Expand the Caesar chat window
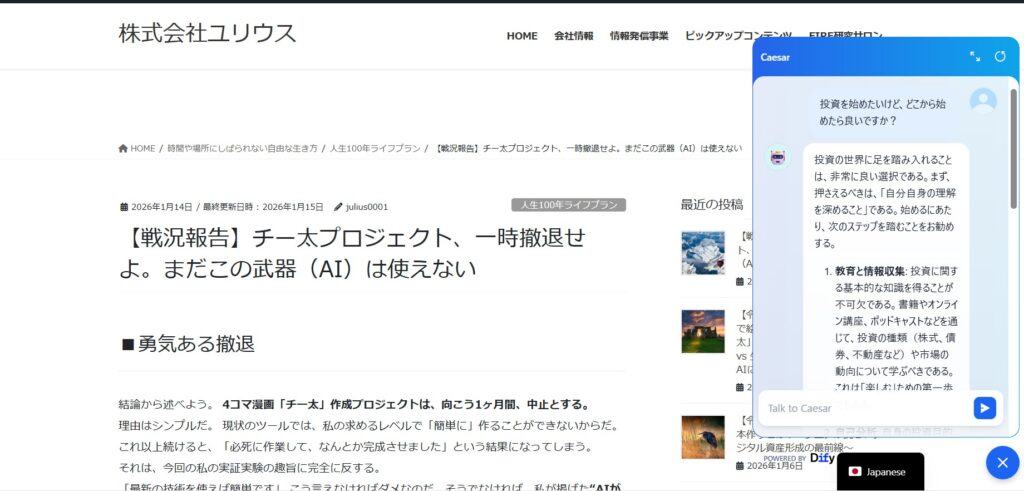This screenshot has height=491, width=1024. tap(974, 57)
